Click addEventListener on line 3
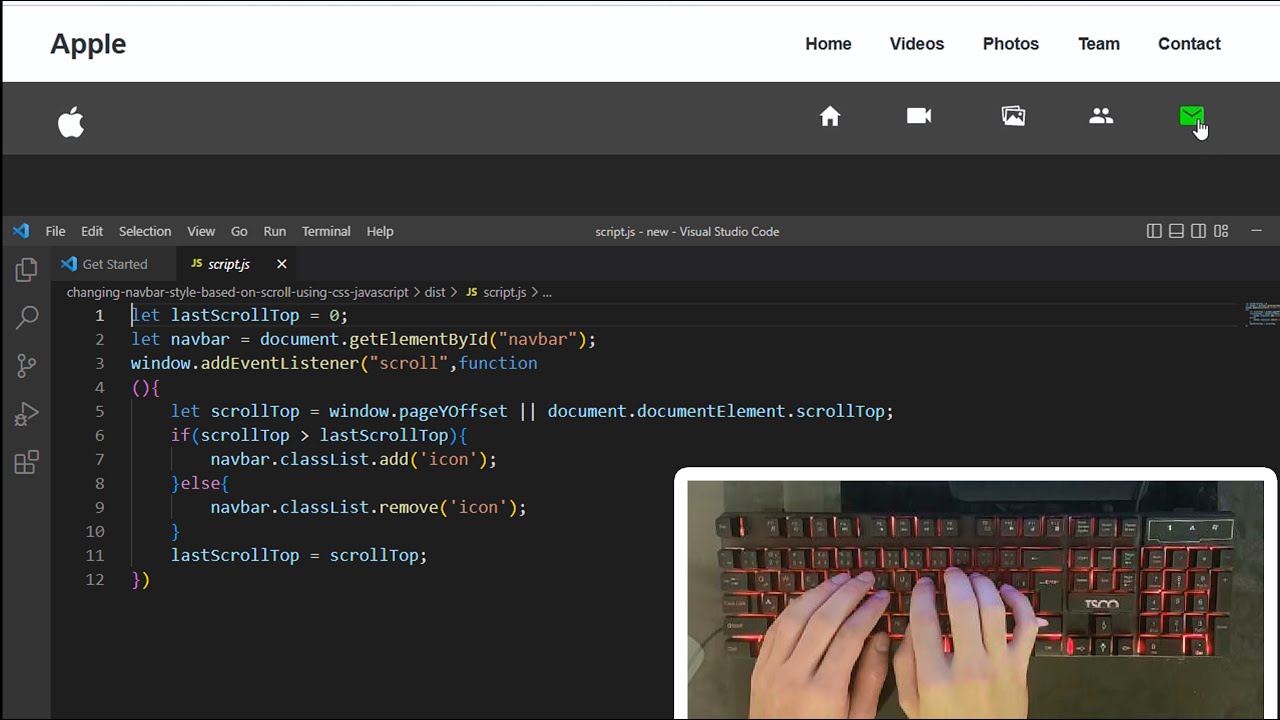 click(279, 363)
